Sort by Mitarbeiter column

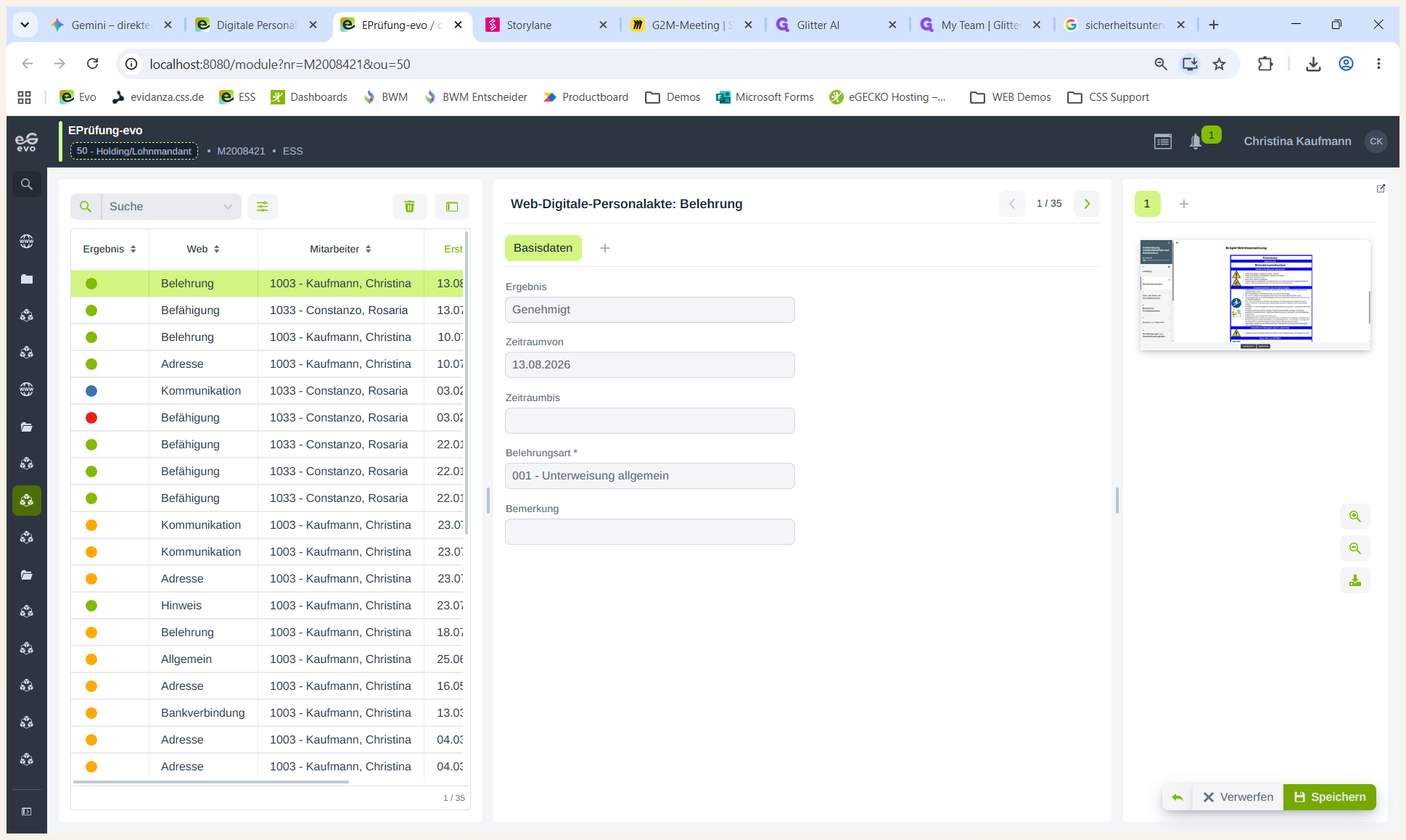[341, 249]
